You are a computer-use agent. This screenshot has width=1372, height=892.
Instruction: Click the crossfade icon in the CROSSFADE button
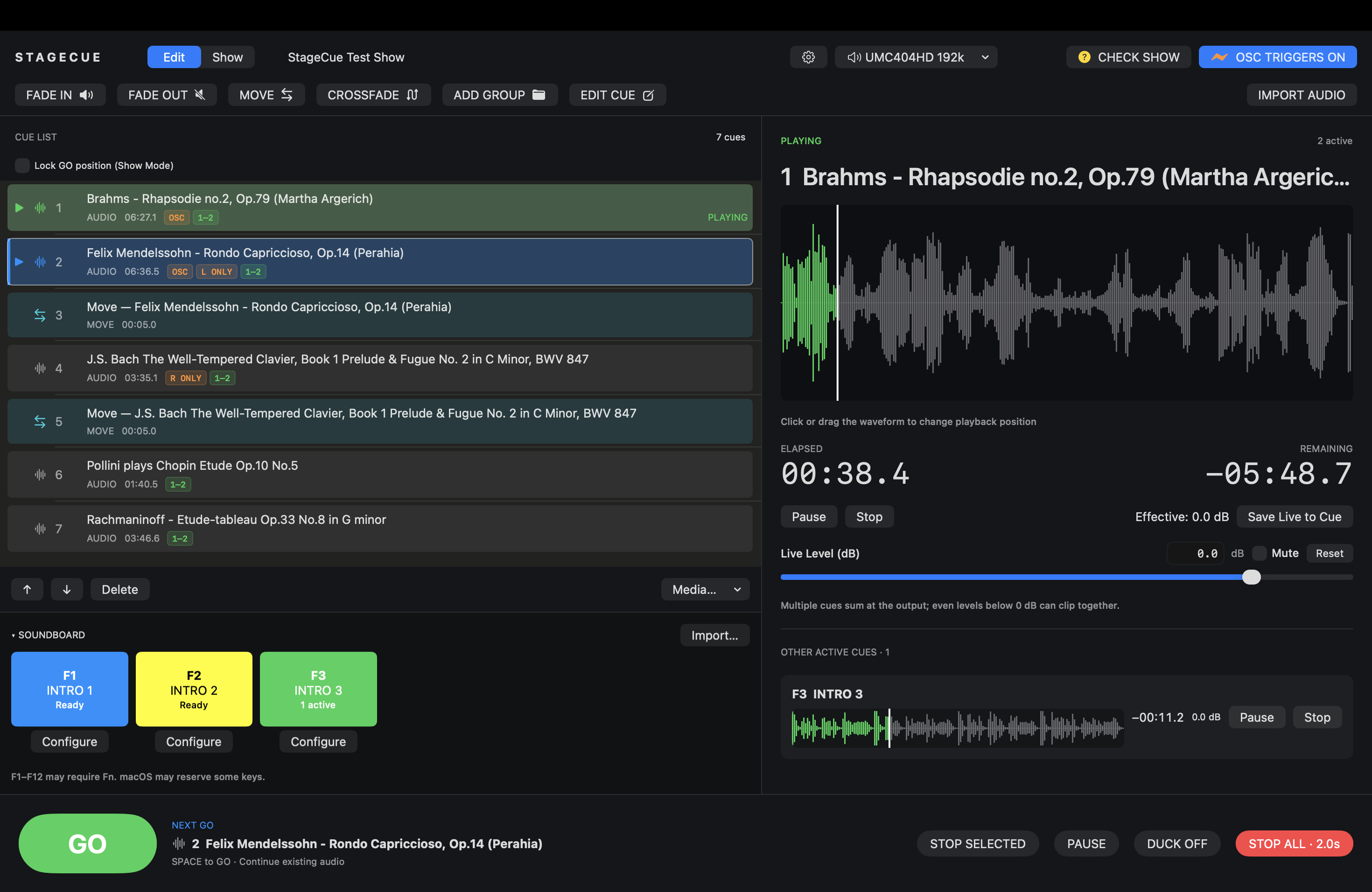pos(412,95)
